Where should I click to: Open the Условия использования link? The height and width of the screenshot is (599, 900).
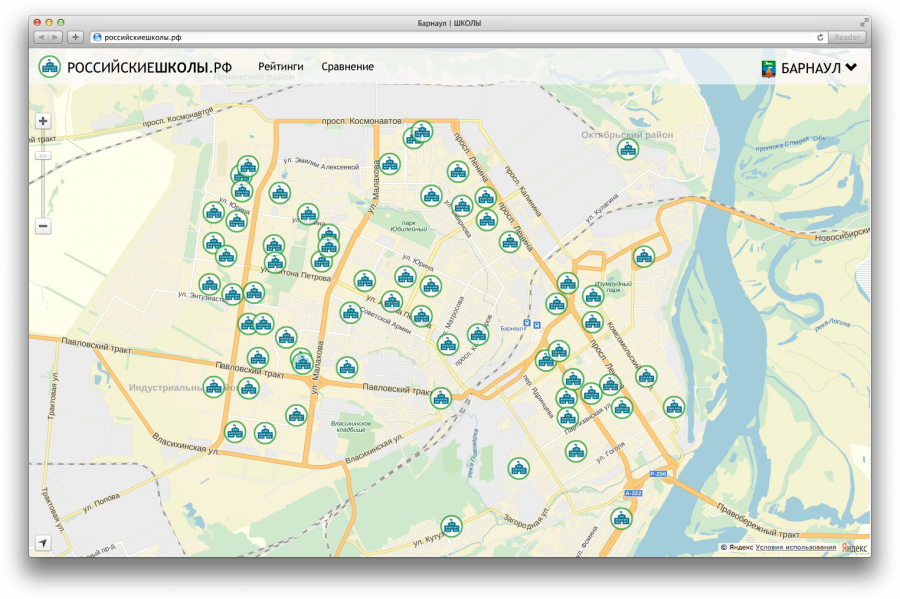point(795,547)
